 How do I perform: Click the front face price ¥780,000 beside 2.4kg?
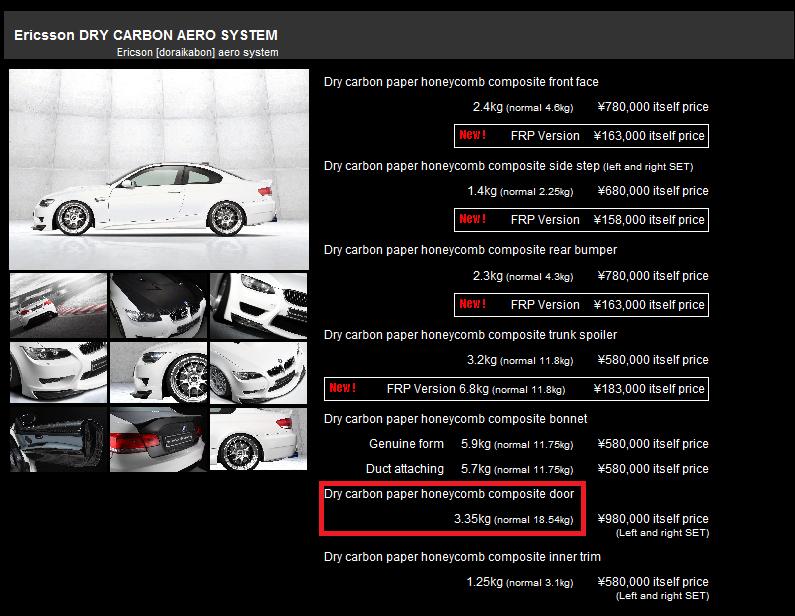pyautogui.click(x=653, y=107)
